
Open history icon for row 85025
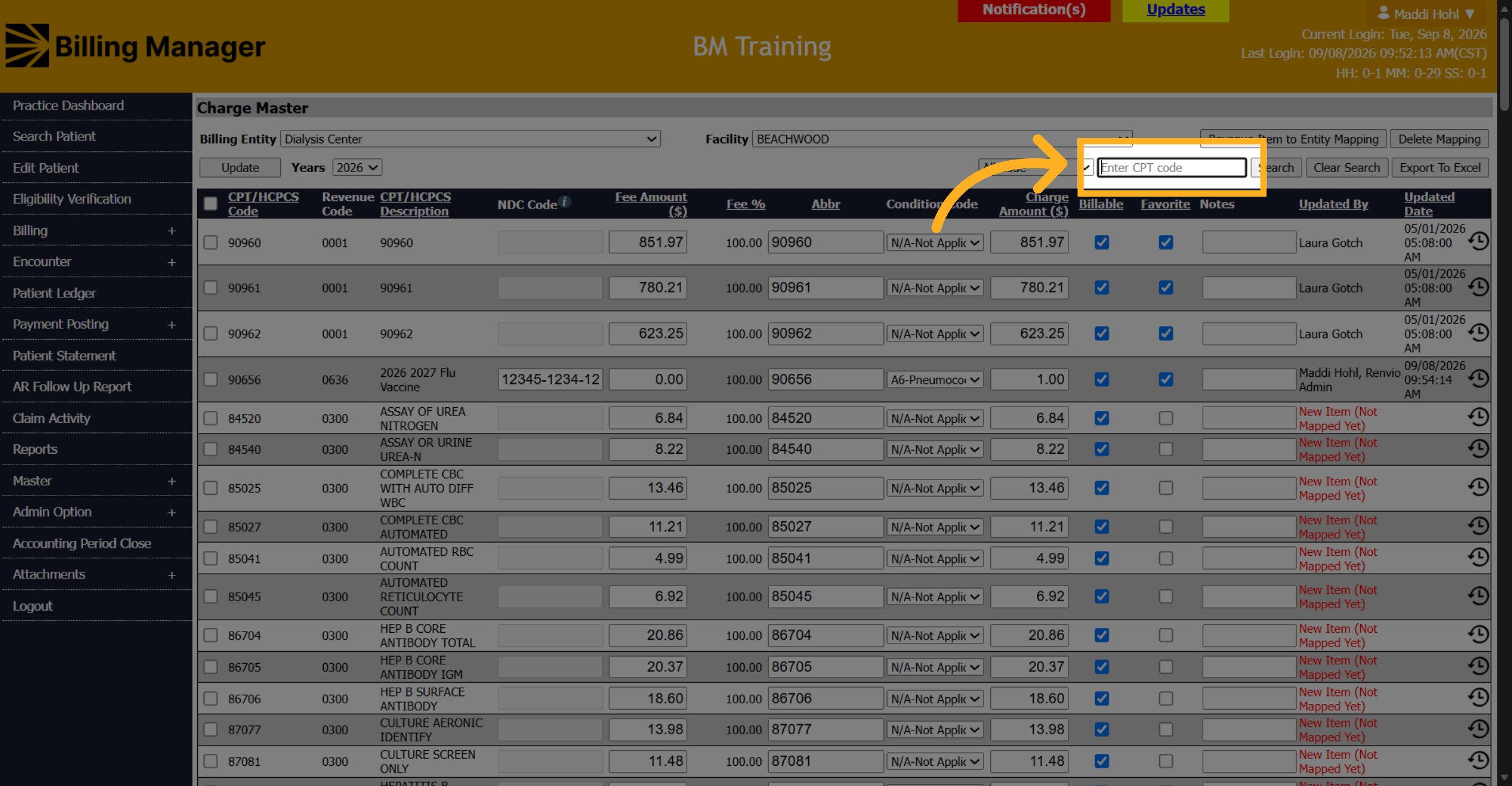pos(1478,487)
